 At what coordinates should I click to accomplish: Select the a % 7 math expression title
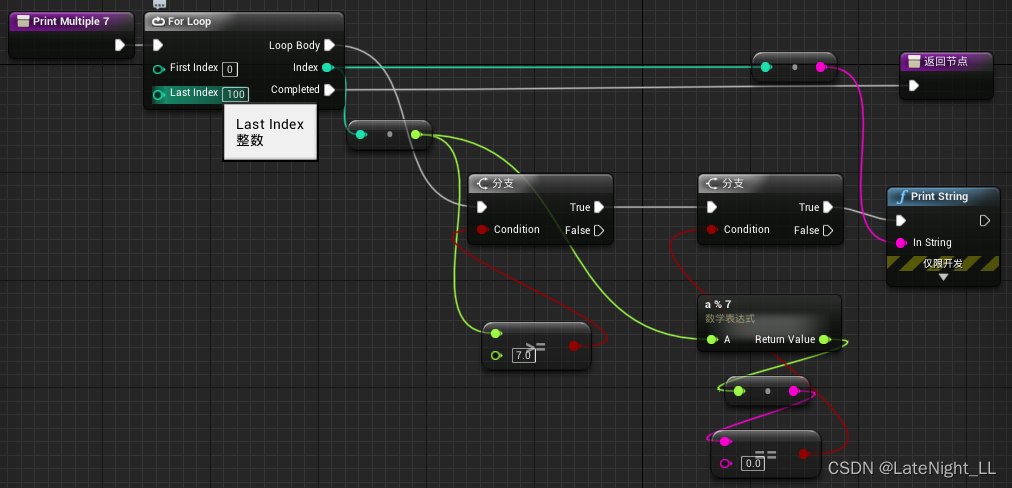click(718, 304)
